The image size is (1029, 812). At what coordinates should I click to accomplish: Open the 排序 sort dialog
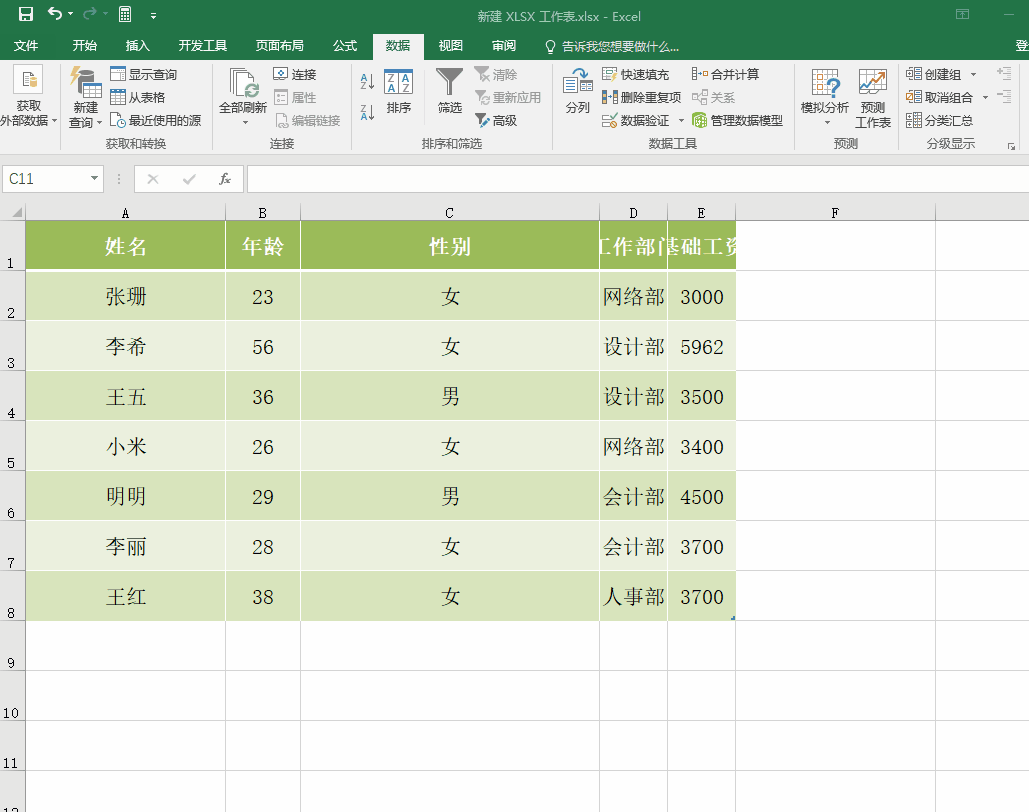tap(398, 91)
